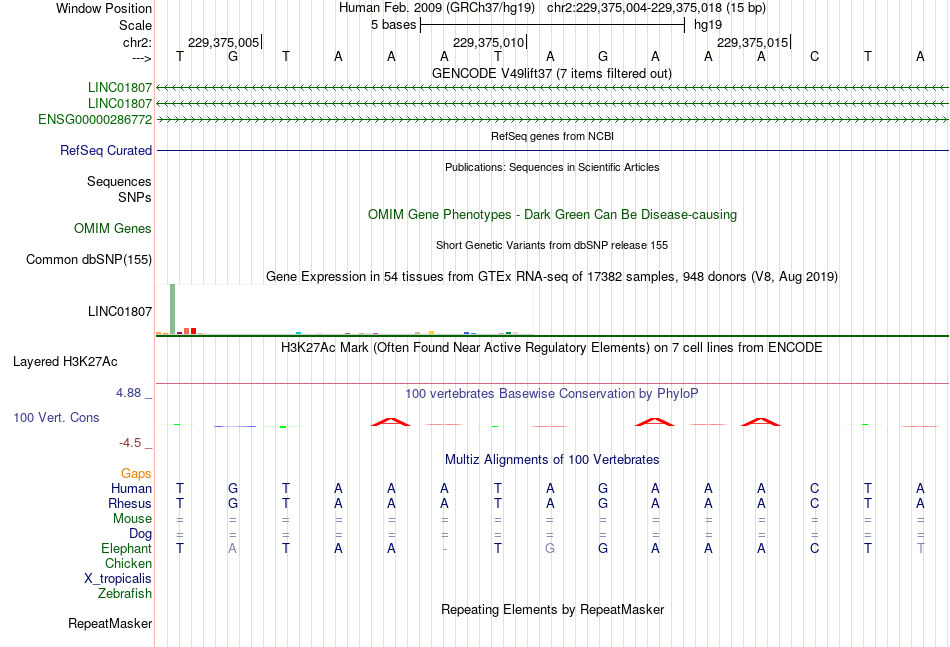Select the OMIM Genes track label

point(113,228)
